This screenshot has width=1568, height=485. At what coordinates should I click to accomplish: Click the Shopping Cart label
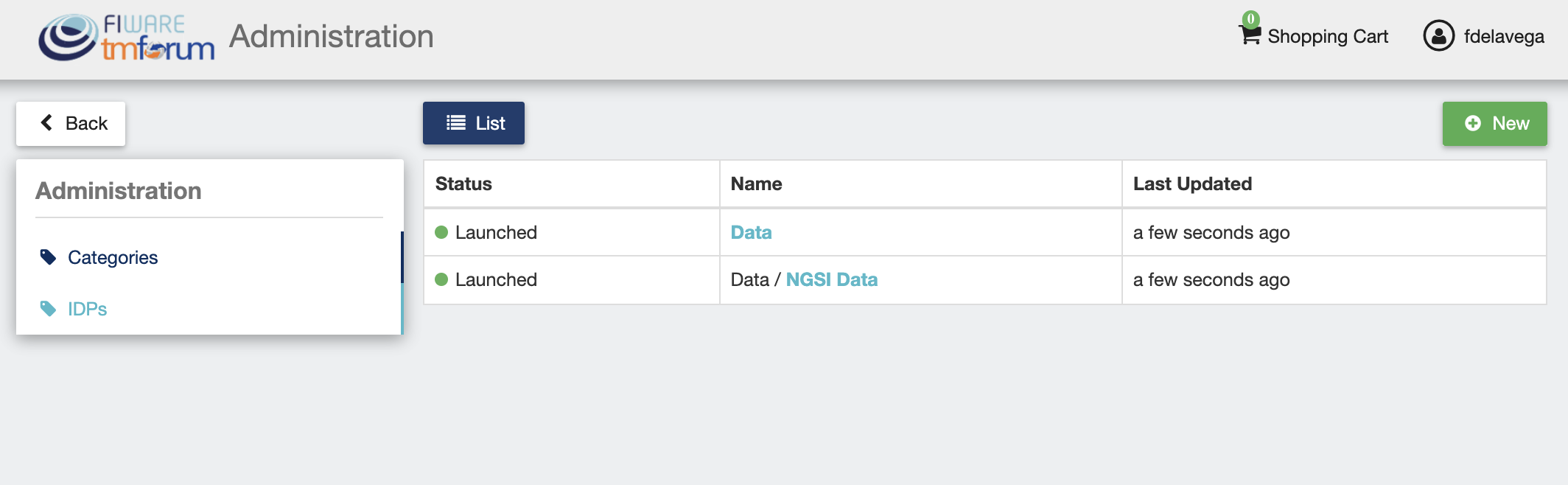(x=1328, y=36)
